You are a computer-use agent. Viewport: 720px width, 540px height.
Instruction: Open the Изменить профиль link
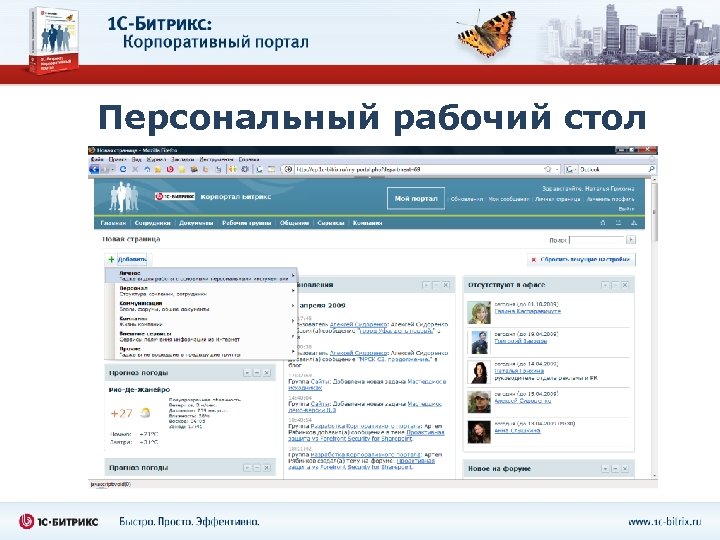[x=610, y=199]
